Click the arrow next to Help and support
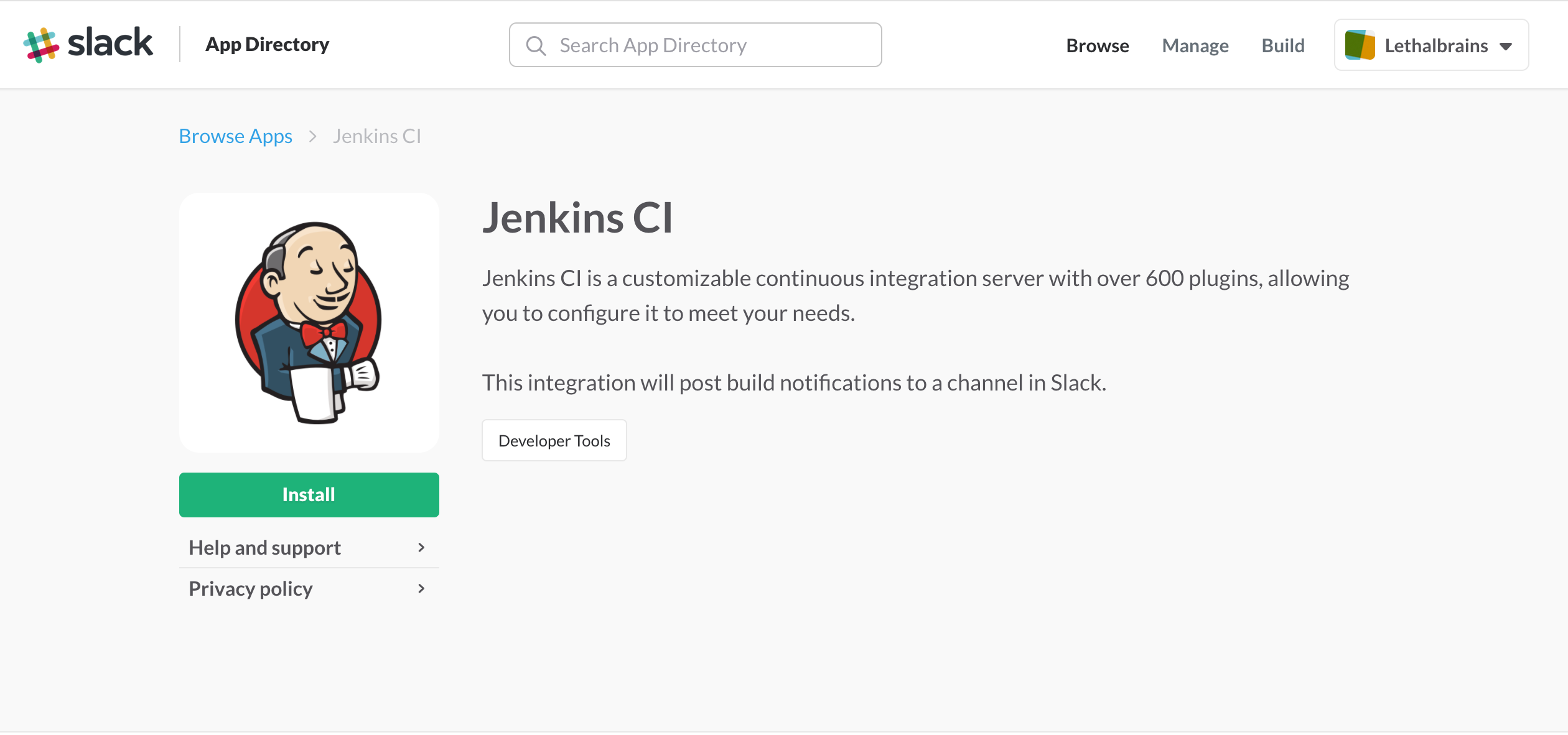This screenshot has width=1568, height=735. point(422,547)
